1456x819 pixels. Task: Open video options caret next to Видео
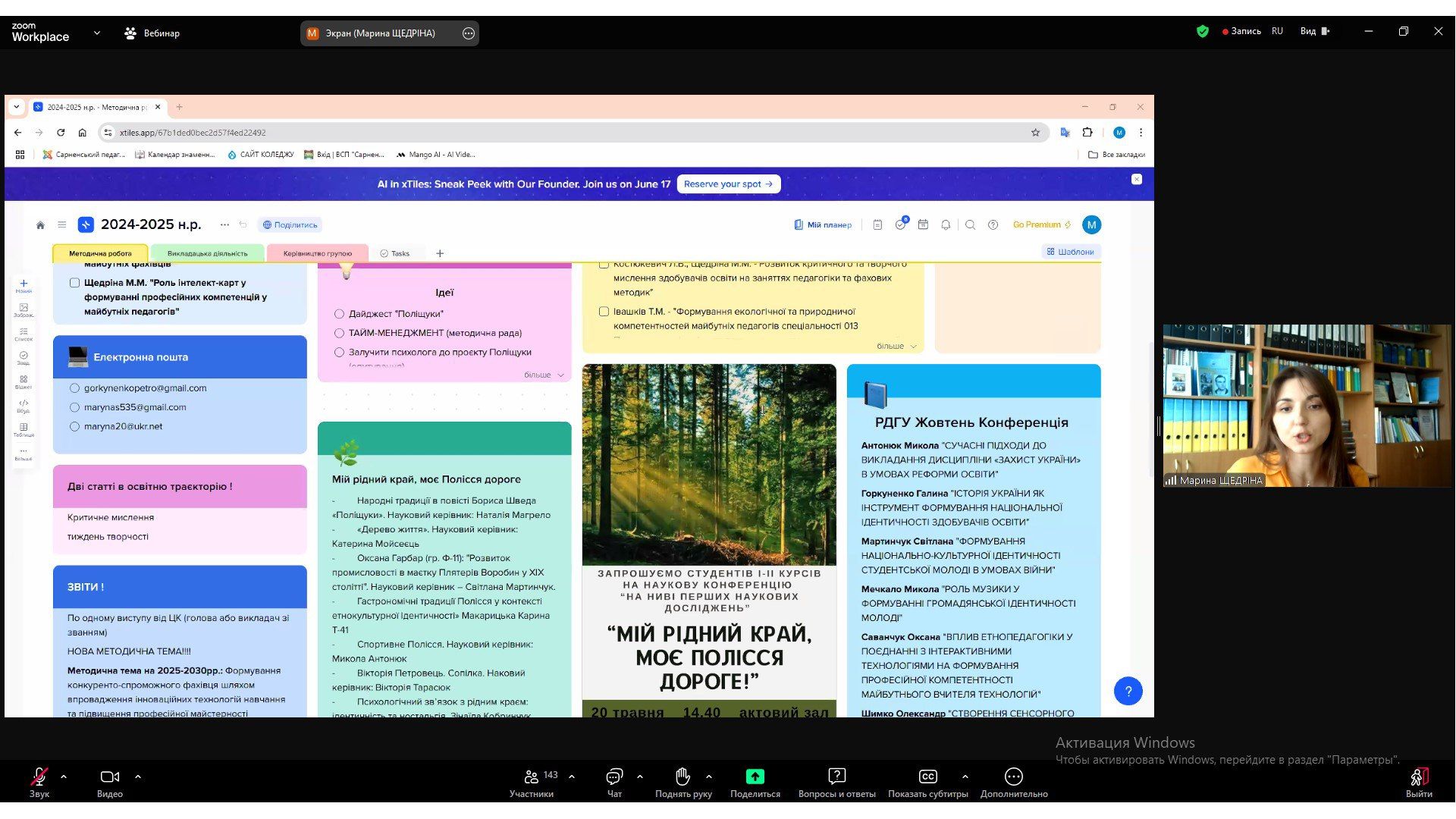tap(138, 777)
